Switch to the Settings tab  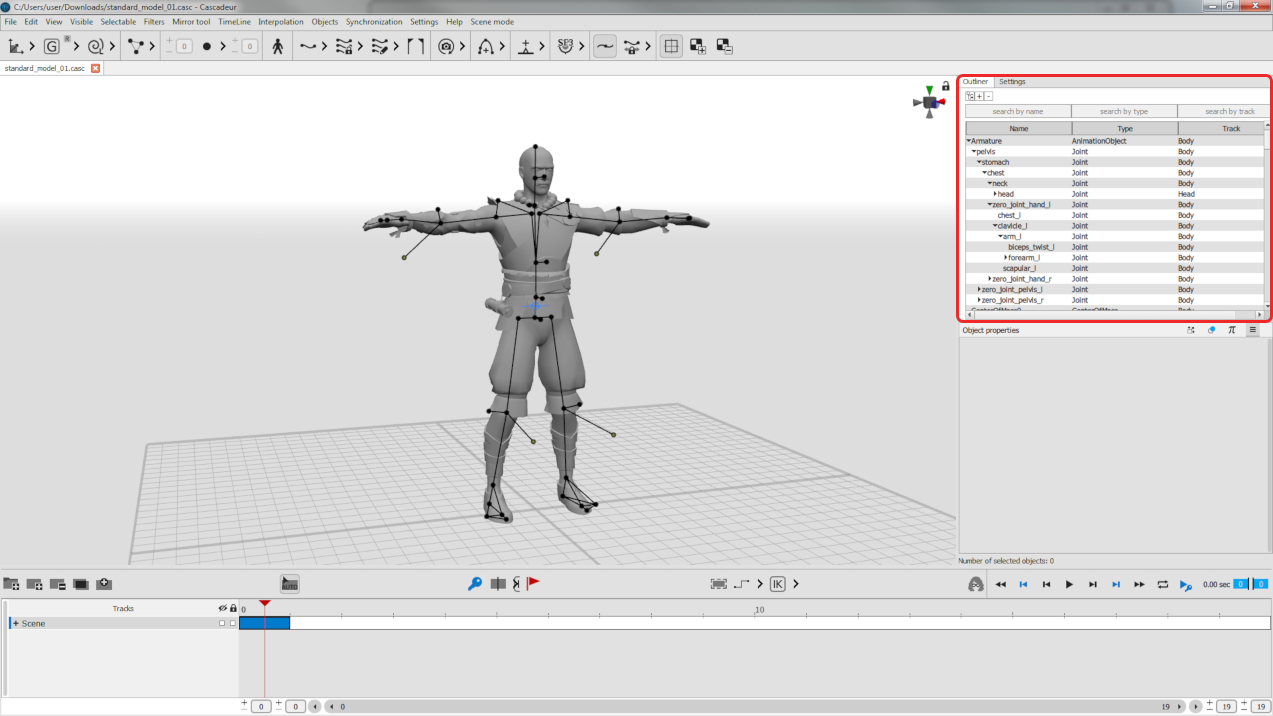pyautogui.click(x=1012, y=82)
